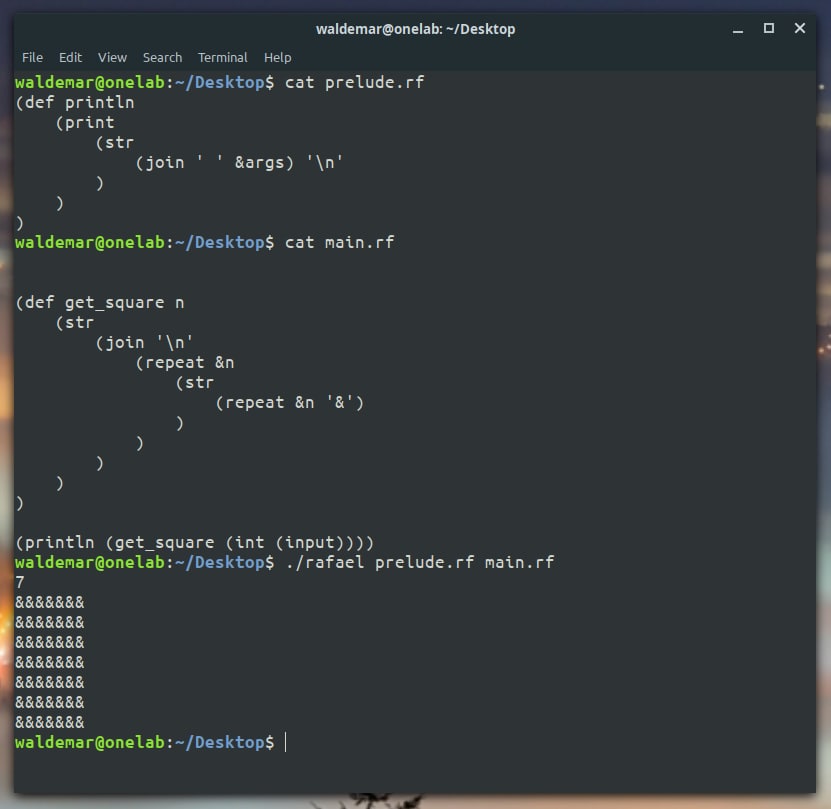Close the terminal window
Screen dimensions: 831x809
pyautogui.click(x=800, y=28)
